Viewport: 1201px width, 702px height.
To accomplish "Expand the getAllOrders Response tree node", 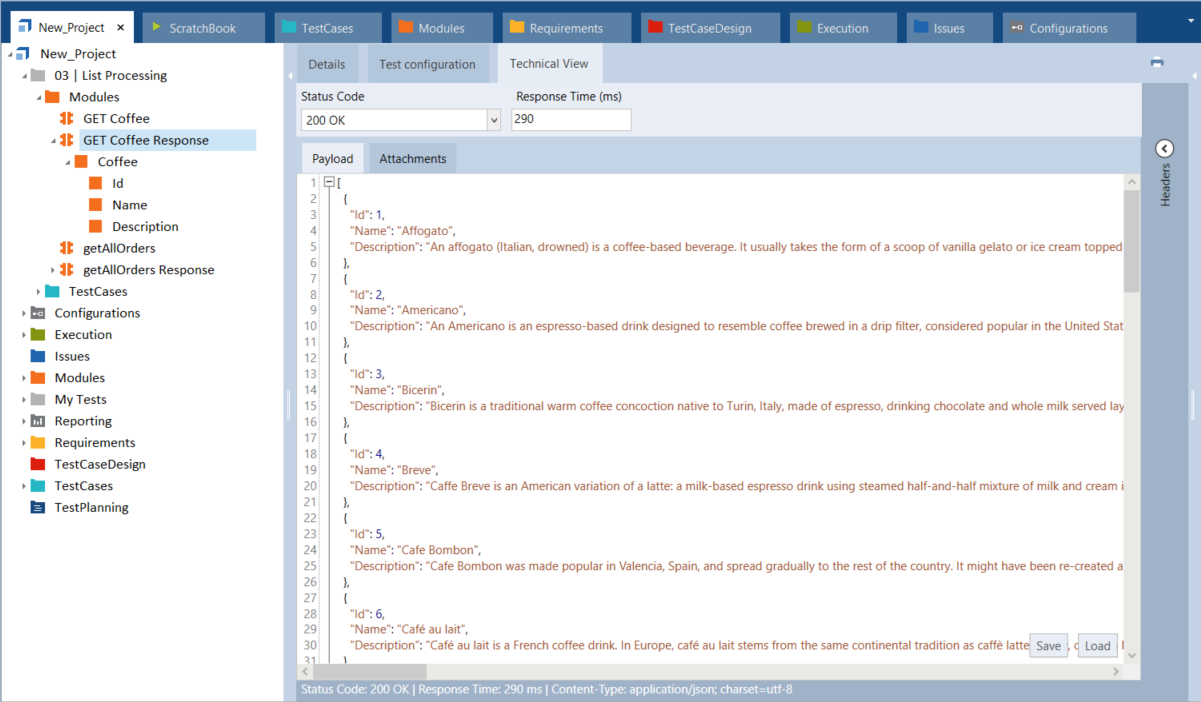I will click(53, 270).
